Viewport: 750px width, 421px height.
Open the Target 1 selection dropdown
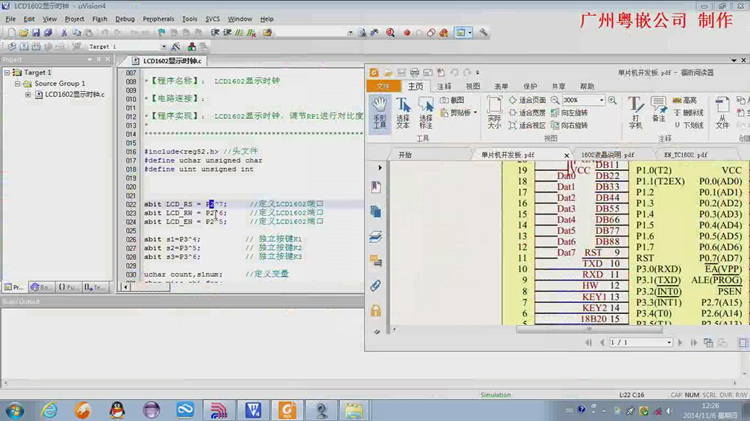pos(164,46)
